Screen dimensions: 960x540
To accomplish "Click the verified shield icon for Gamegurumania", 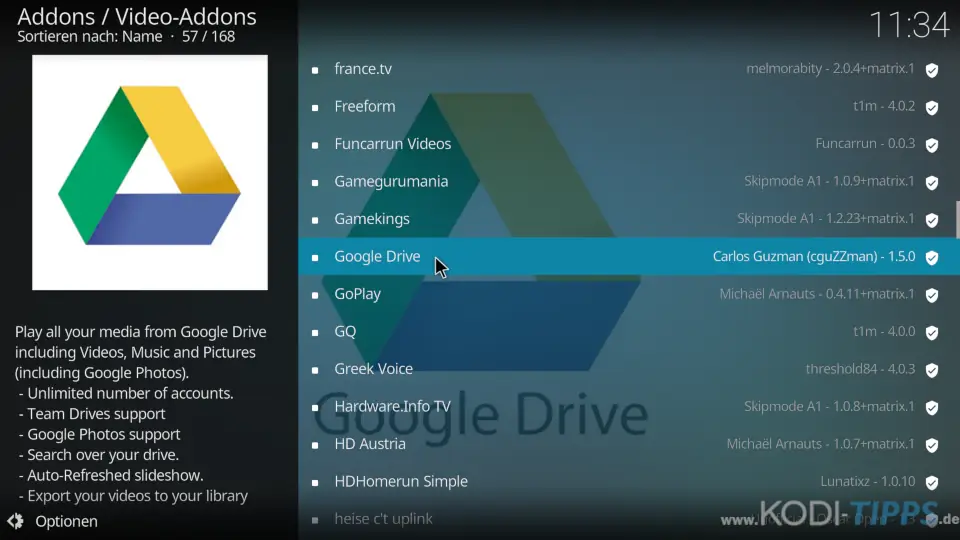I will pyautogui.click(x=932, y=182).
